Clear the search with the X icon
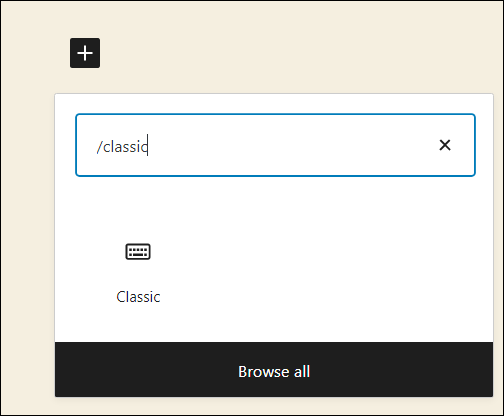The image size is (504, 416). tap(445, 145)
